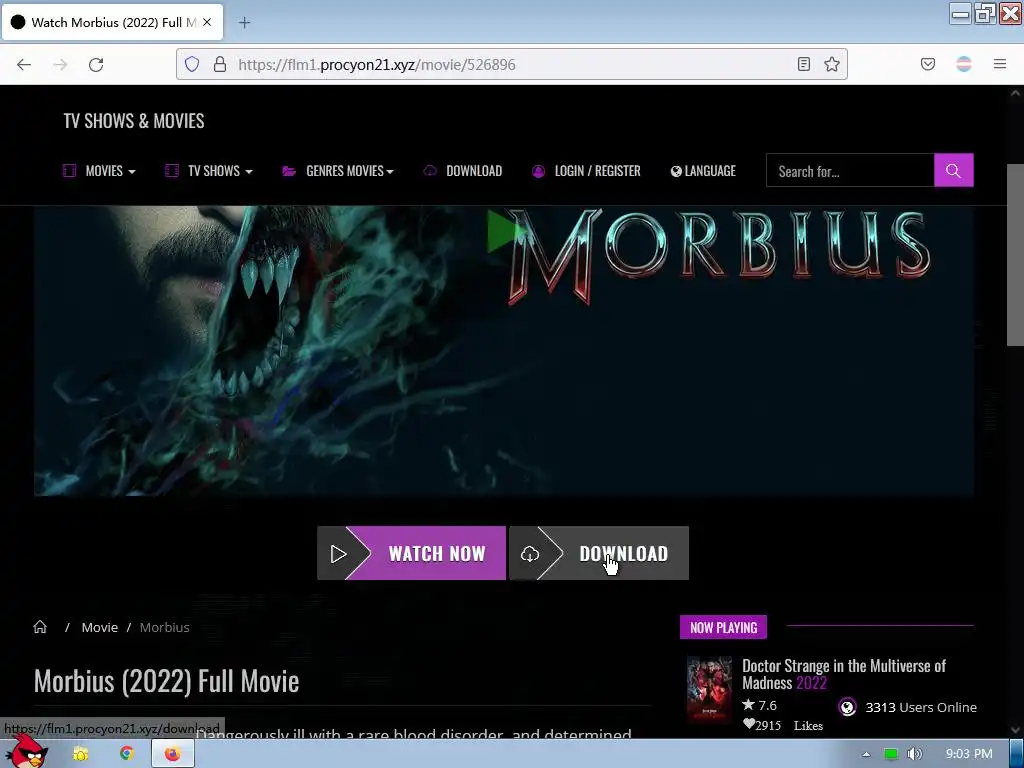
Task: Click the TV Shows & Movies site title
Action: click(134, 121)
